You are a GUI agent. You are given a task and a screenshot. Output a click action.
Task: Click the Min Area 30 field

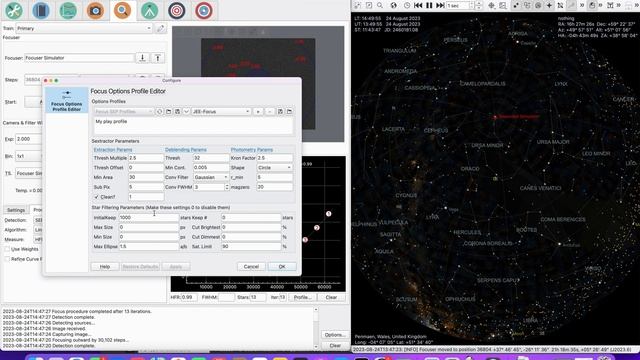[x=146, y=177]
